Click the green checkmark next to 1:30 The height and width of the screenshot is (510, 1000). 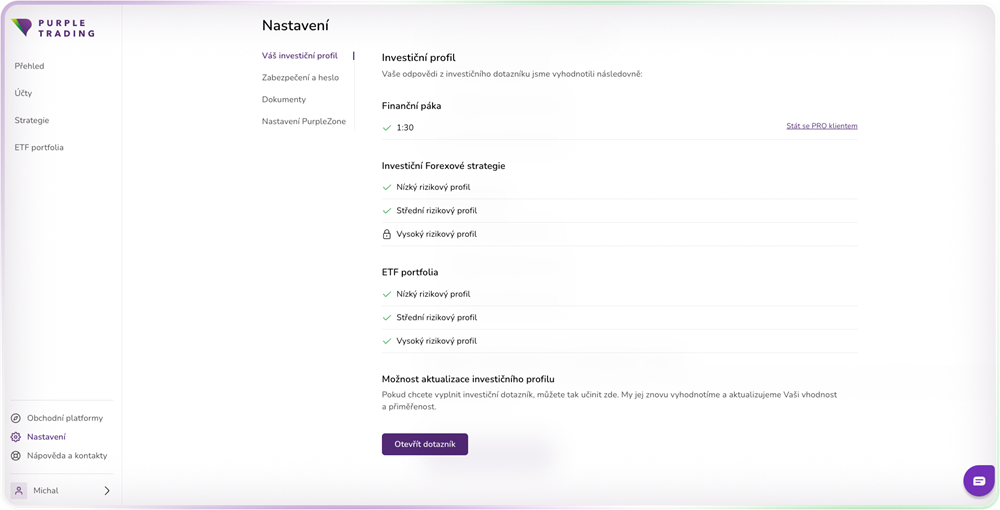coord(386,128)
